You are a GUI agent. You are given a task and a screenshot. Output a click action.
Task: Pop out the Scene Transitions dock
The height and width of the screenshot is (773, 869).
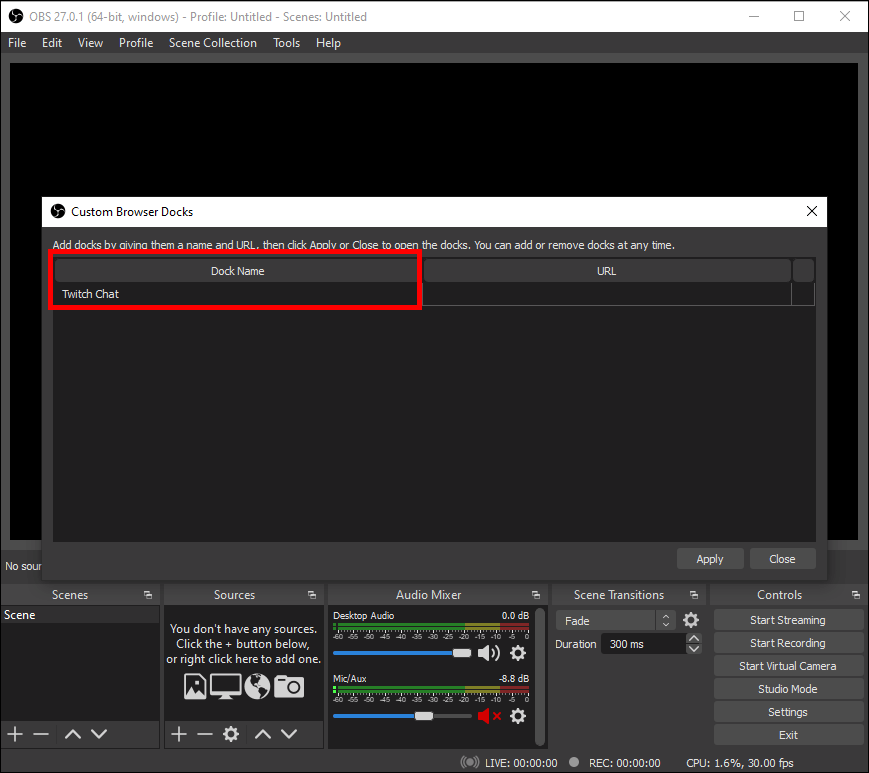coord(694,595)
